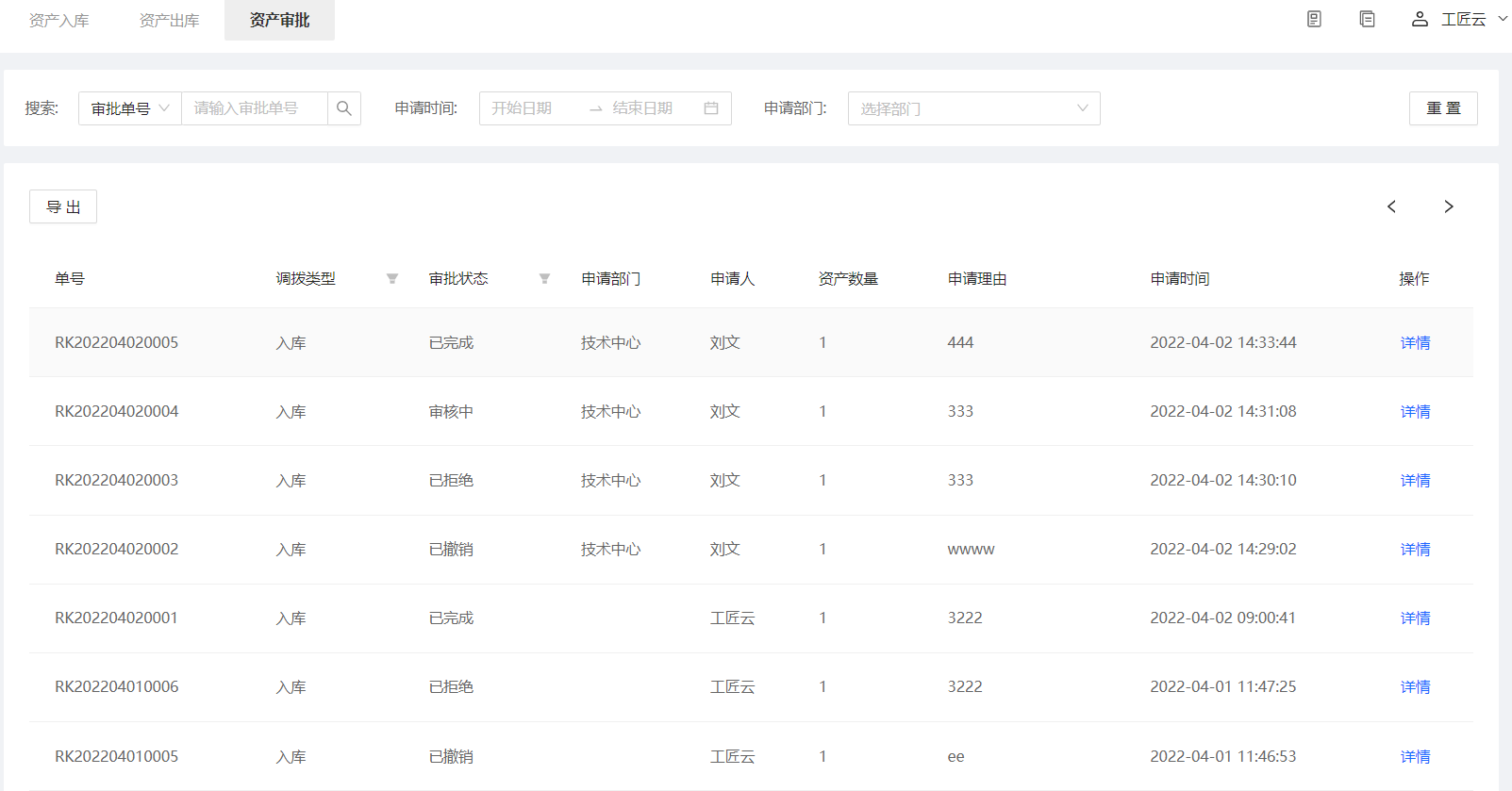Expand the 工匠云 user menu
The height and width of the screenshot is (791, 1512).
pos(1474,19)
